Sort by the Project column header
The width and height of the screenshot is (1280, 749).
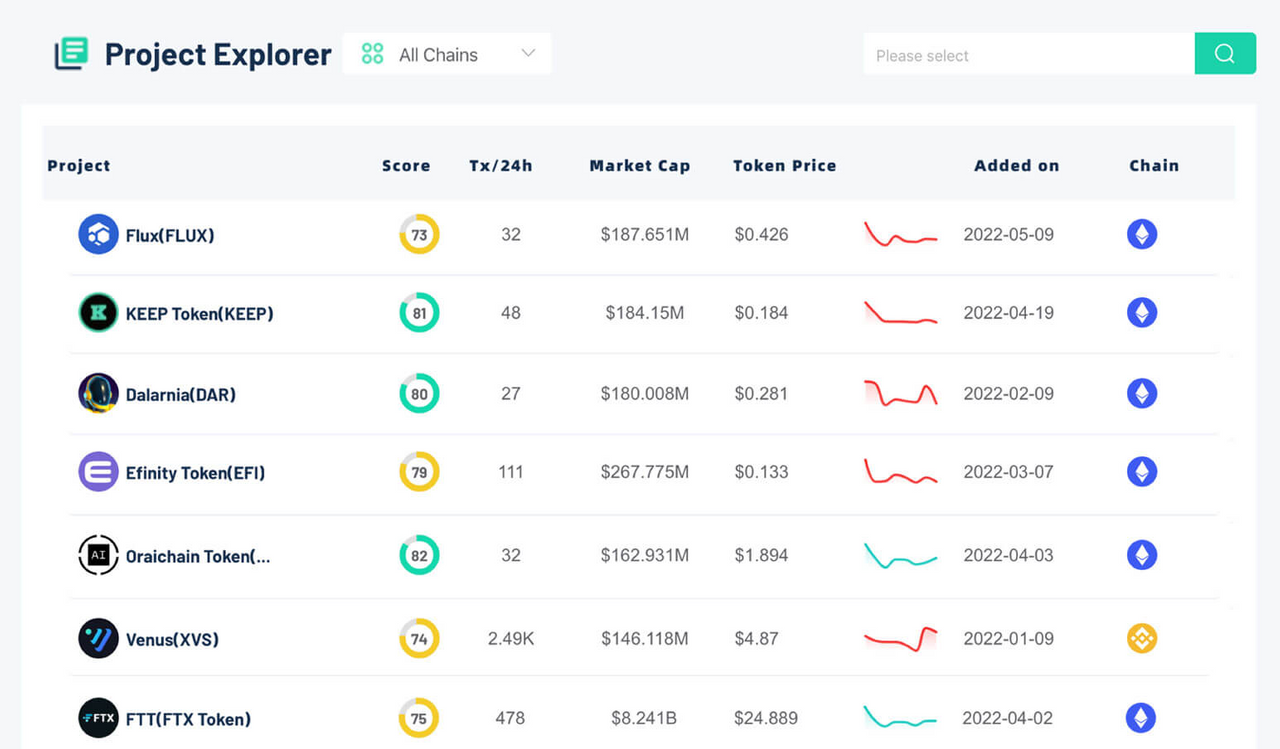tap(79, 166)
